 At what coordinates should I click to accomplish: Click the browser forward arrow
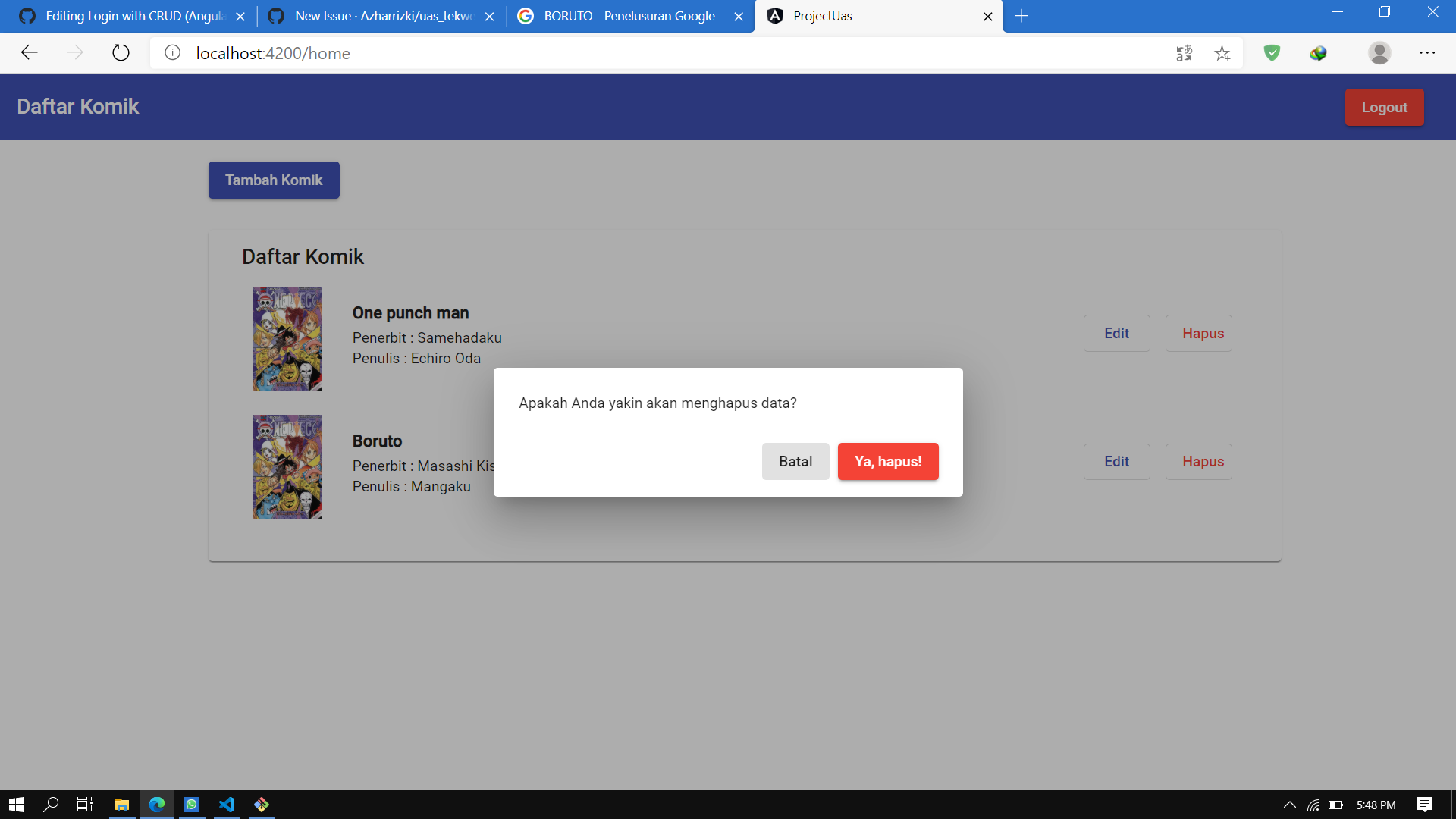pos(74,52)
